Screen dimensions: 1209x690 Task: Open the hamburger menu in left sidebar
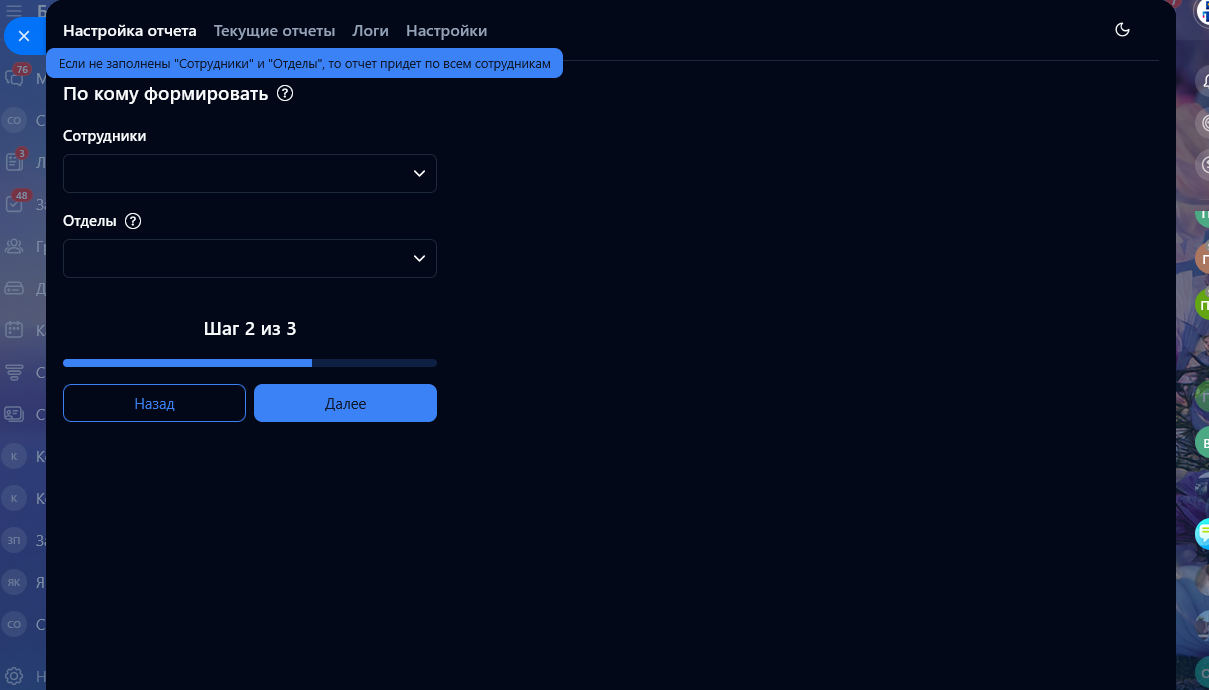click(14, 10)
